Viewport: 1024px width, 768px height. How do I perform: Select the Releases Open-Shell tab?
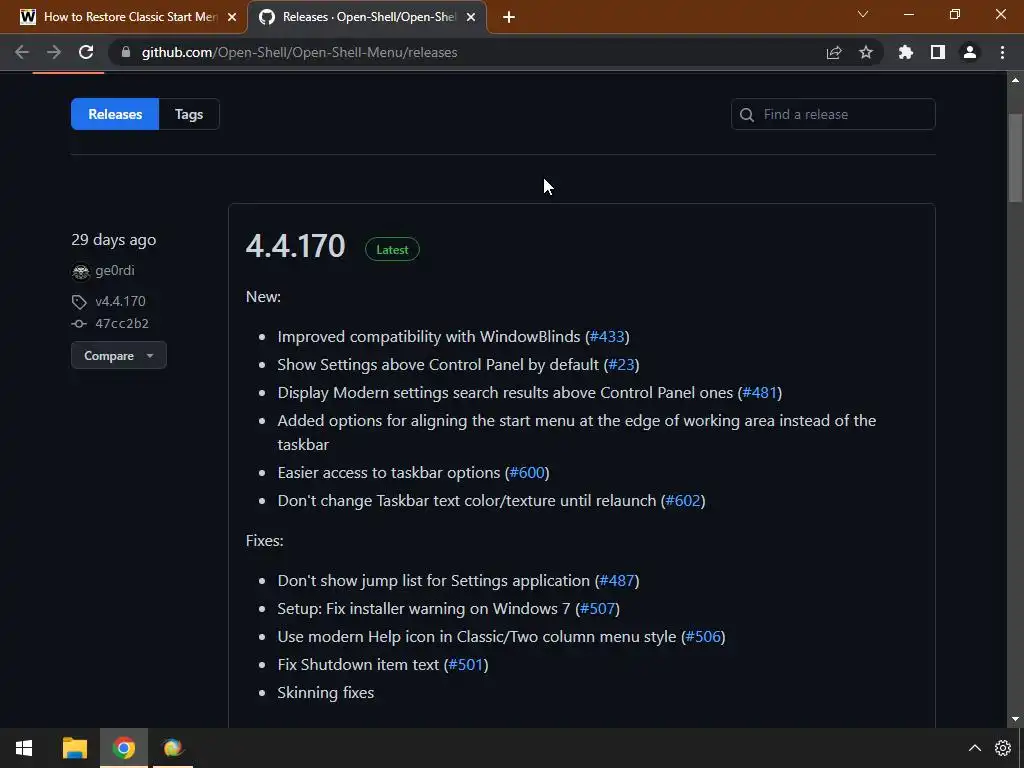(x=369, y=17)
